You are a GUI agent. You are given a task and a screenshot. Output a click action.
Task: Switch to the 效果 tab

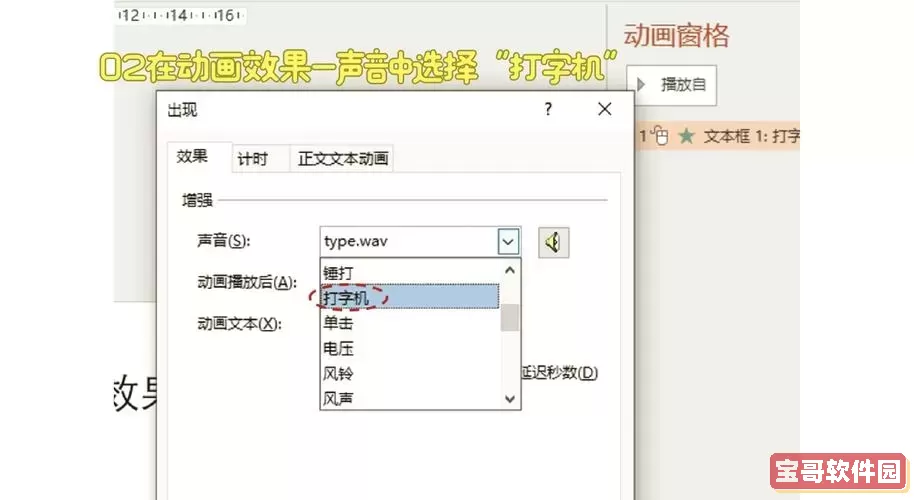click(x=192, y=156)
